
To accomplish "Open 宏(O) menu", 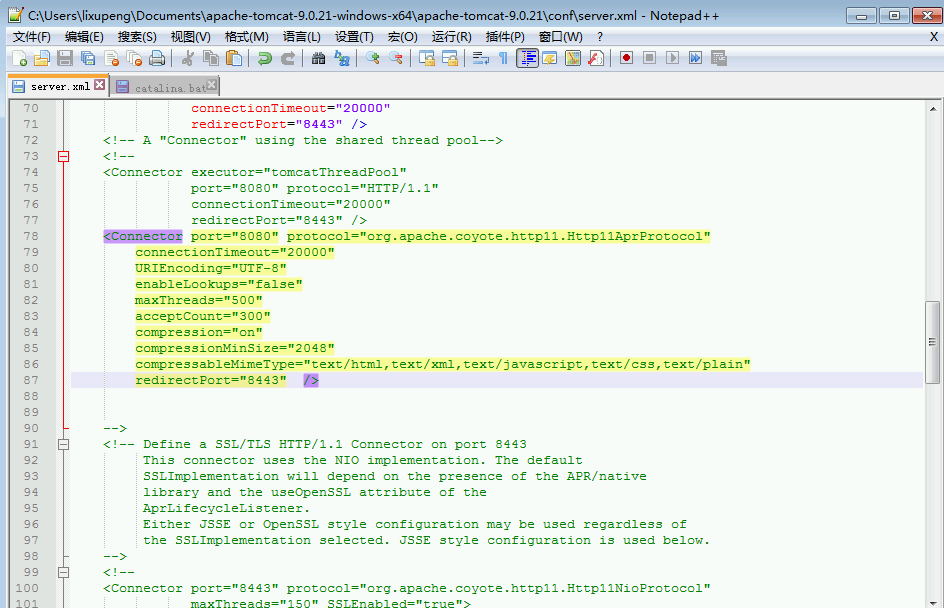I will [402, 37].
